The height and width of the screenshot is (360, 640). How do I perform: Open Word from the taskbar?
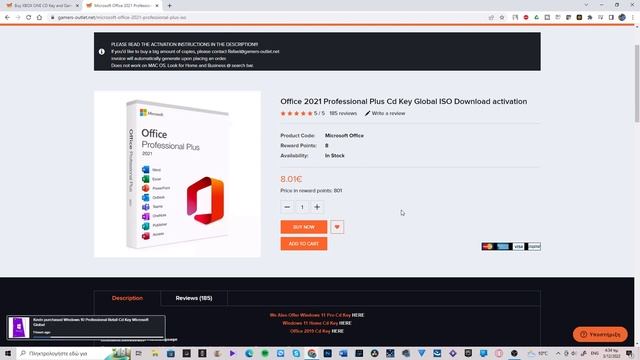point(343,353)
